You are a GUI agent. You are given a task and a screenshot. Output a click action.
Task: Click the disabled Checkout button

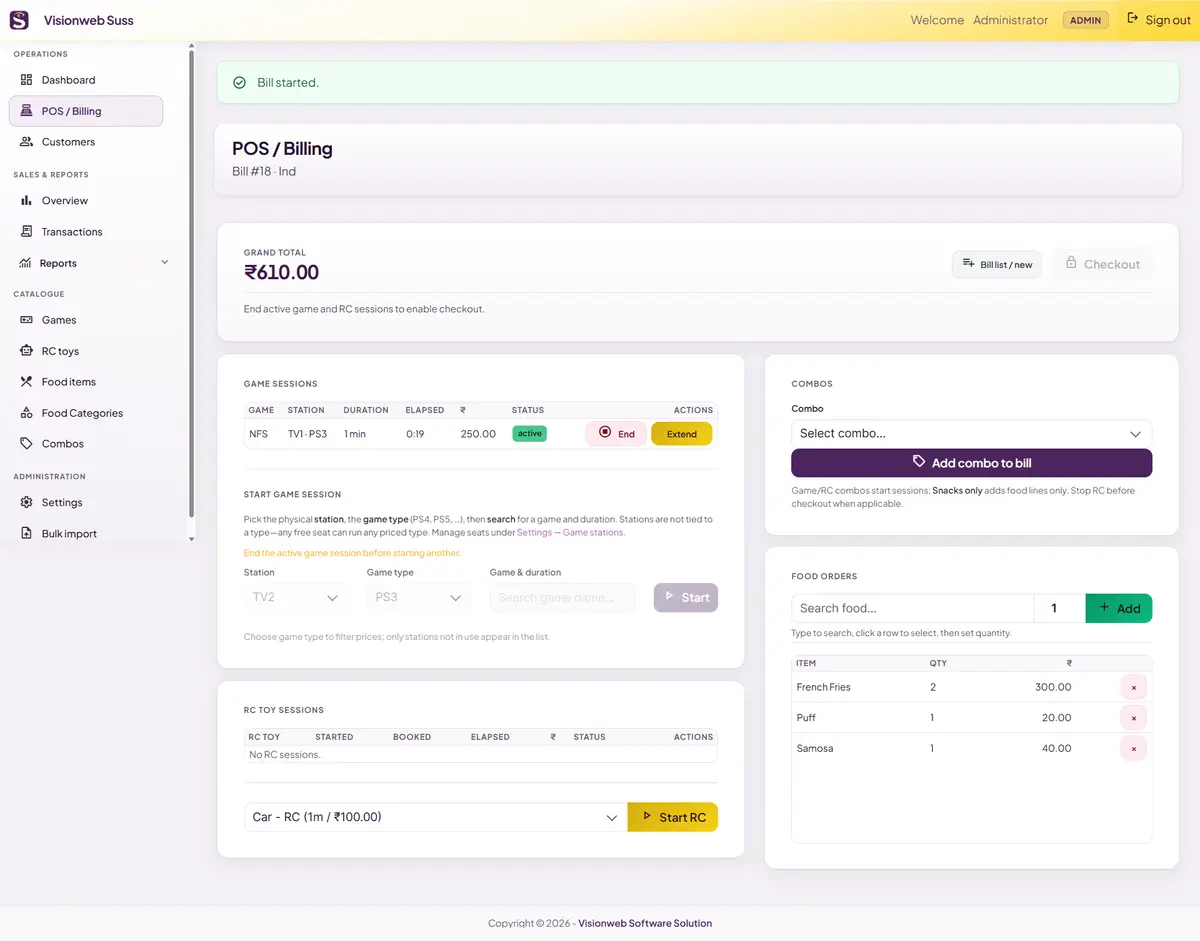1102,264
